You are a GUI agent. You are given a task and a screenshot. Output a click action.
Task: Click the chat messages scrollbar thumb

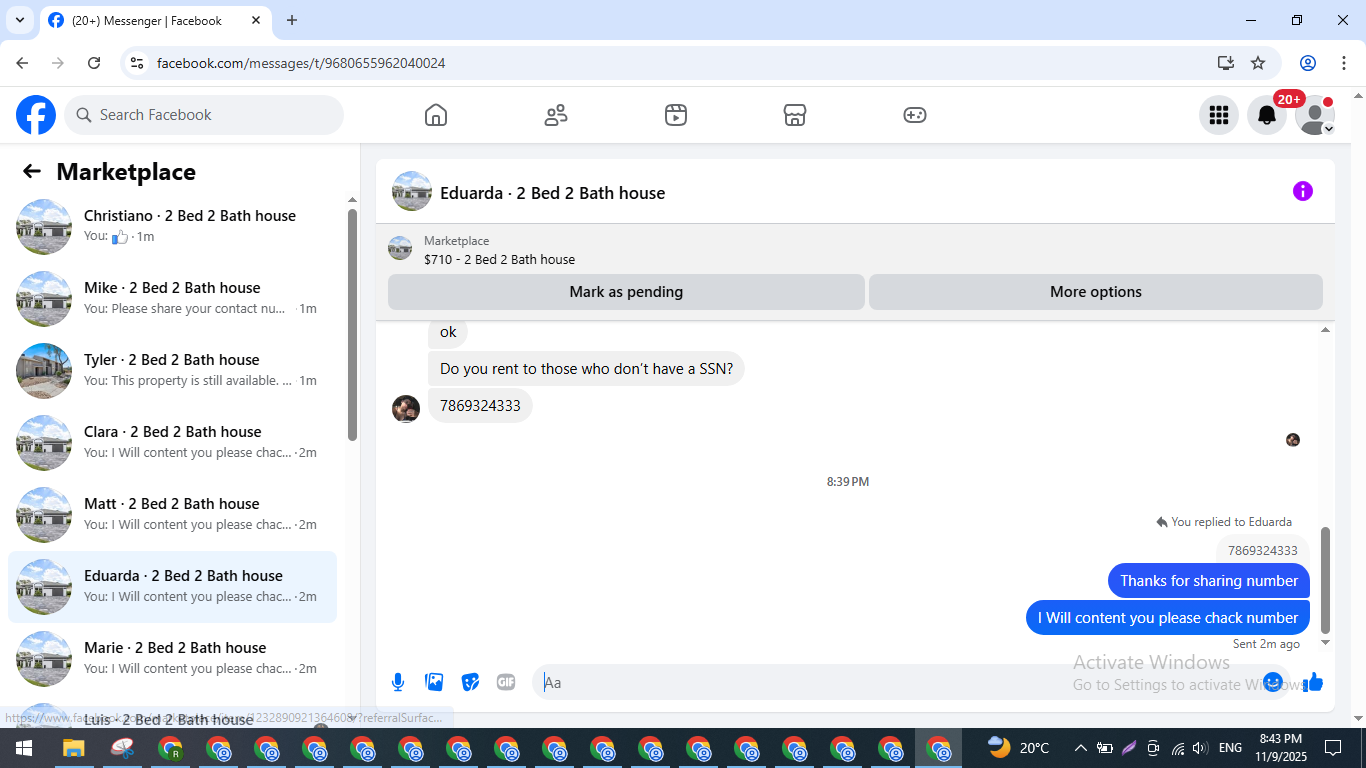(1326, 579)
